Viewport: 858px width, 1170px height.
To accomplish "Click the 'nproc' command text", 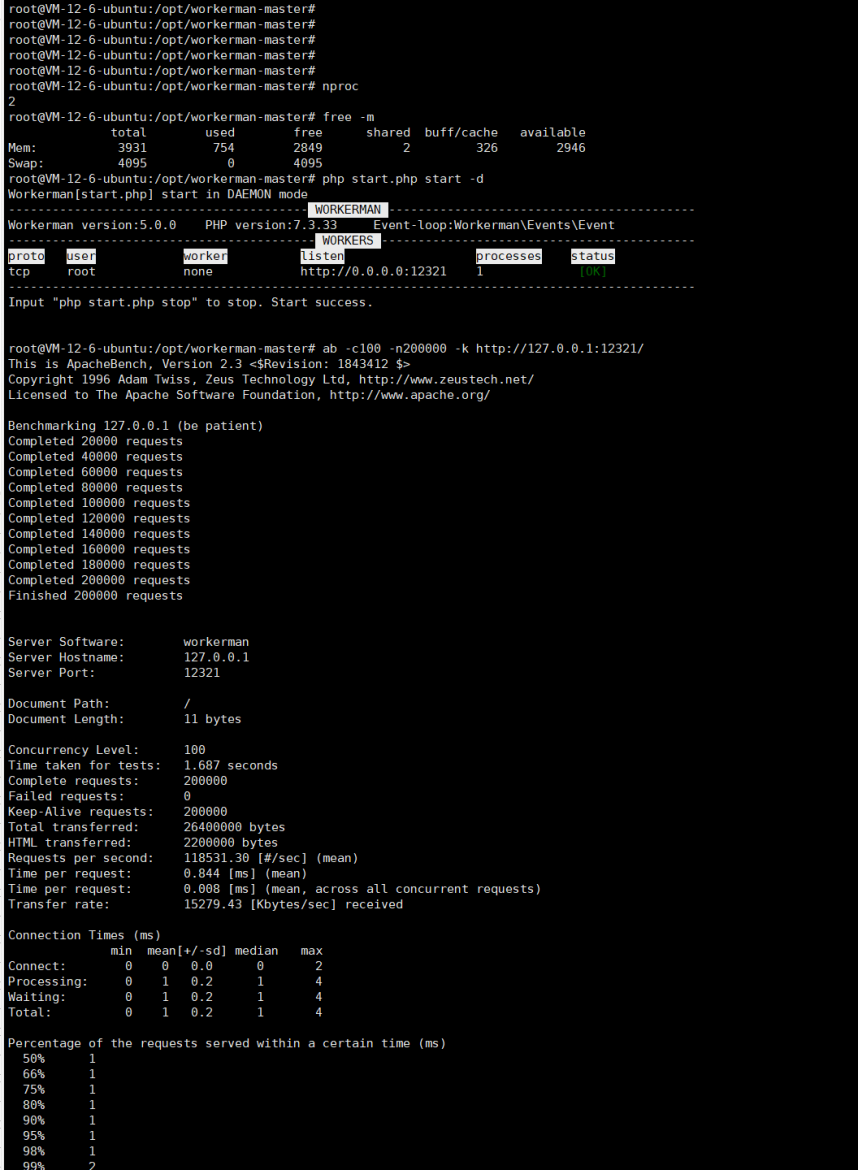I will (340, 87).
